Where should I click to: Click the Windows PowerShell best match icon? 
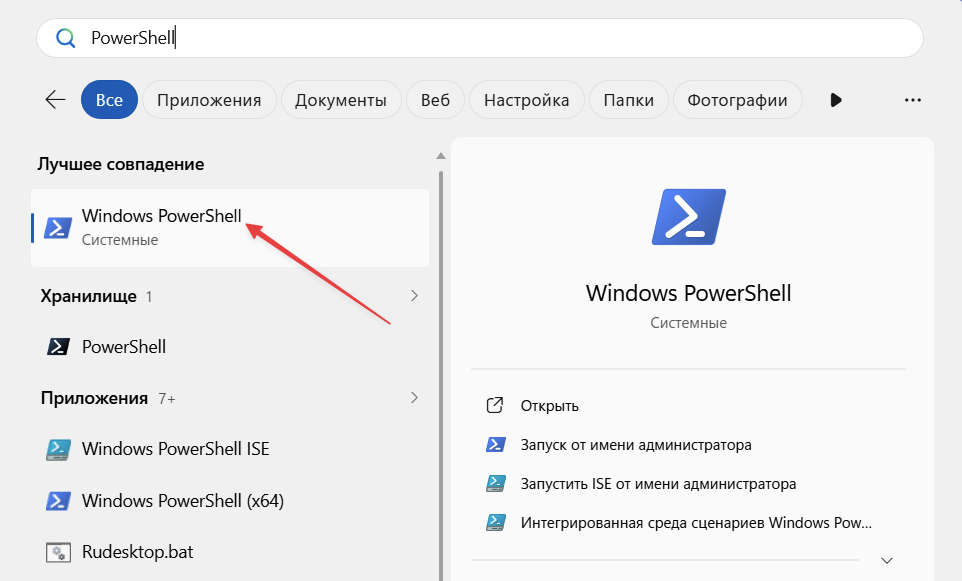coord(58,228)
